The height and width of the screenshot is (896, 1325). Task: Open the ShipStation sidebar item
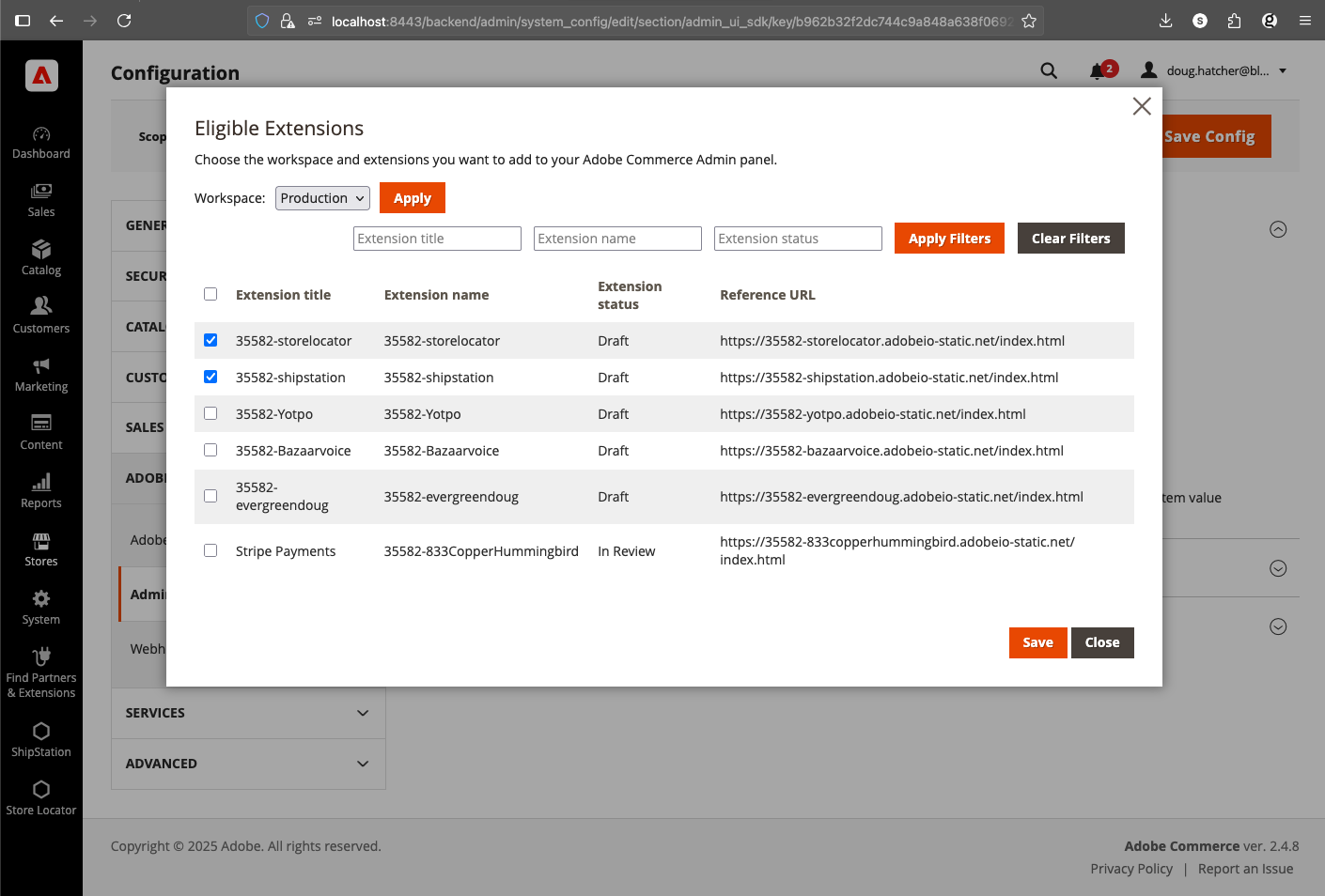pos(41,740)
